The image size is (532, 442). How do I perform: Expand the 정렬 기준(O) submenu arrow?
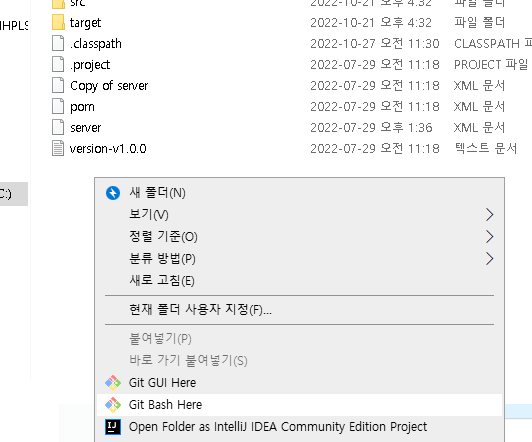point(489,237)
